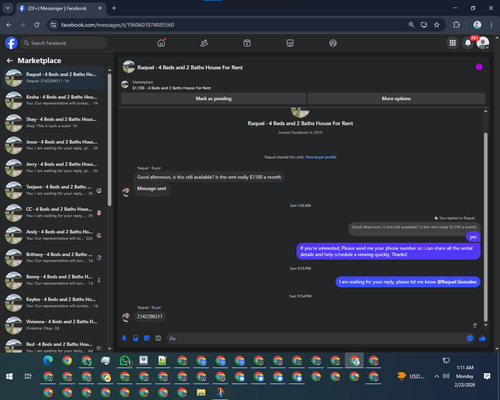The image size is (500, 400).
Task: Click the 'I am waiting for your reply' message
Action: (408, 282)
